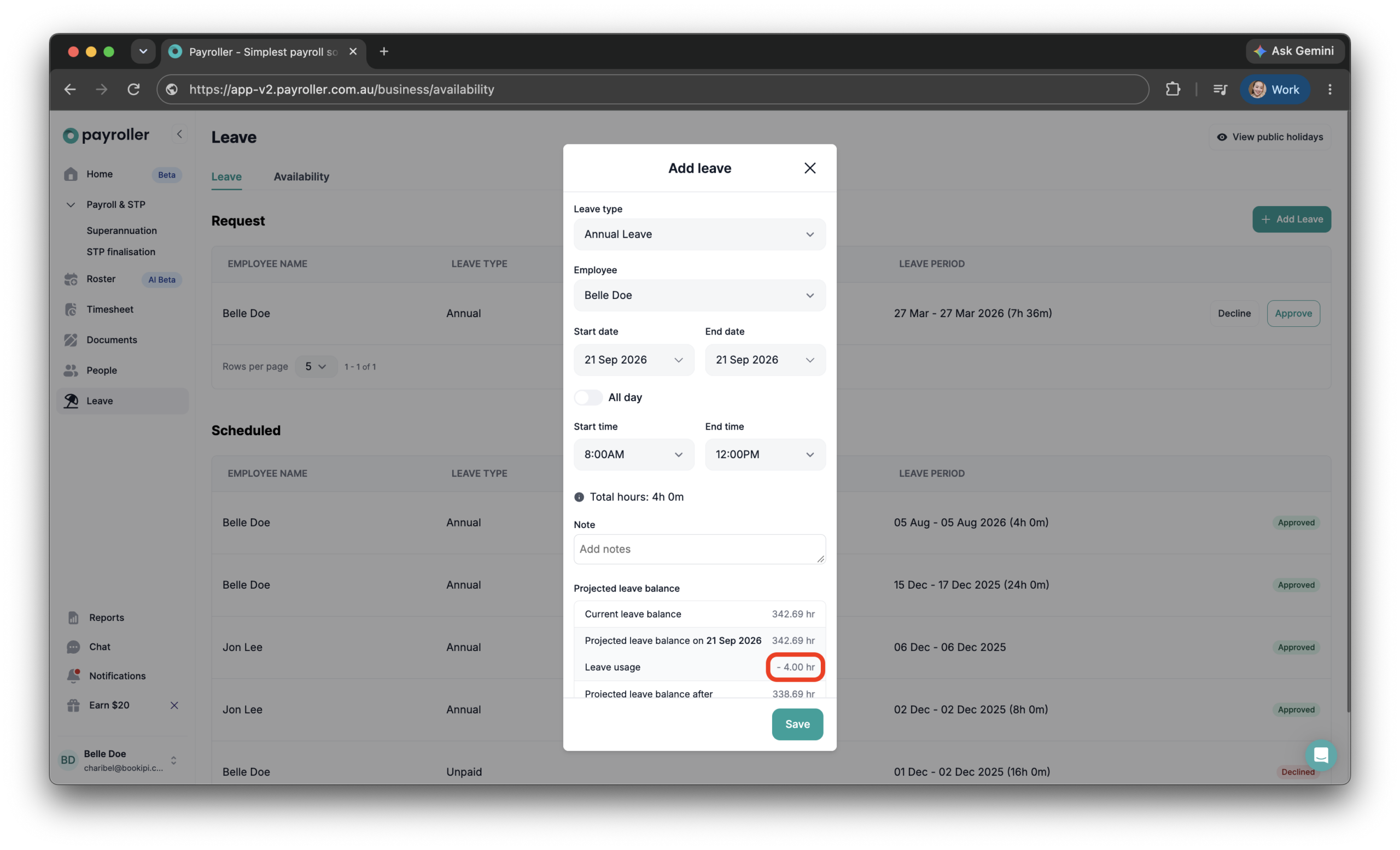
Task: Open the Roster sidebar icon
Action: click(71, 279)
